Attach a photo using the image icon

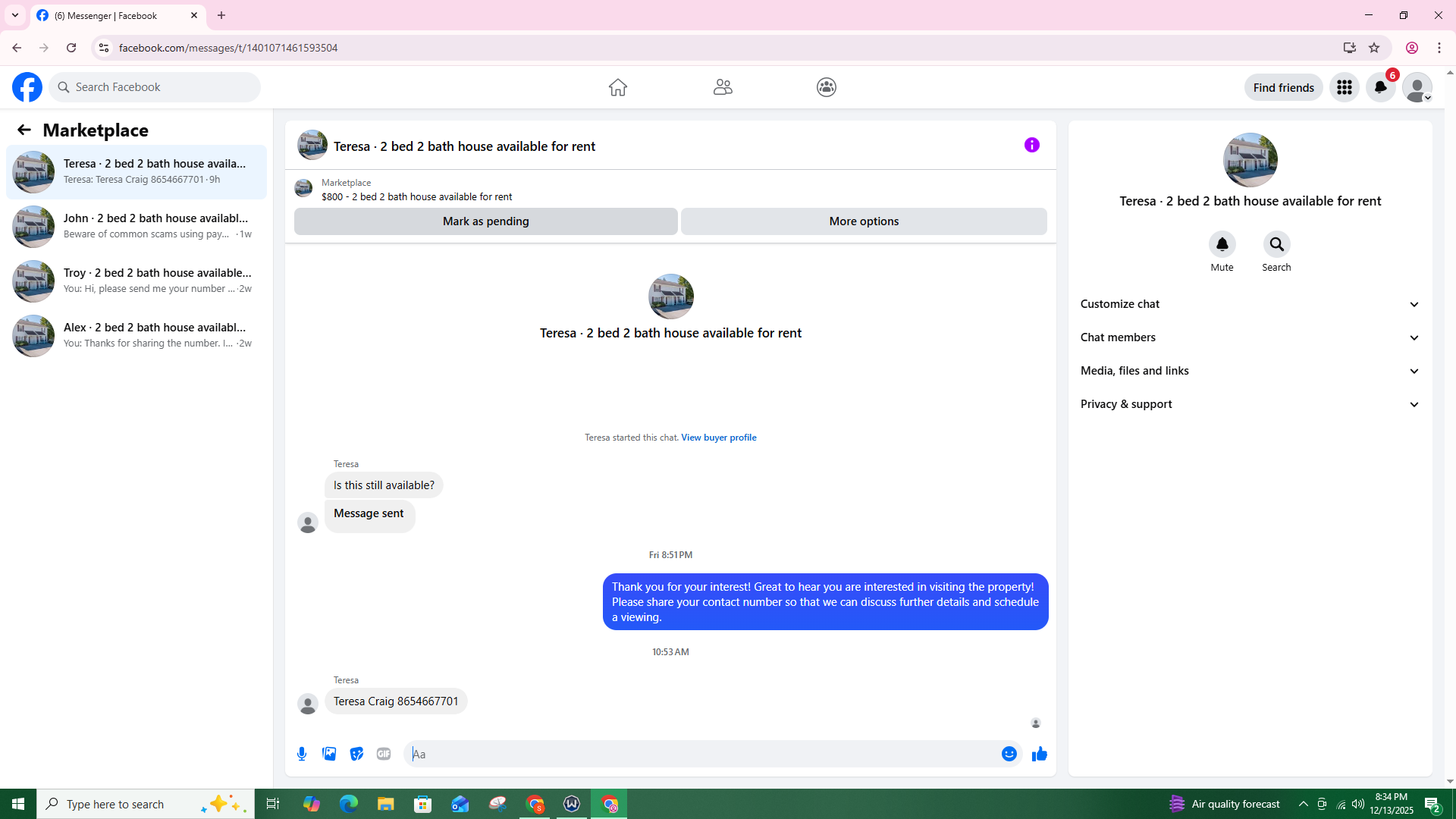coord(329,754)
